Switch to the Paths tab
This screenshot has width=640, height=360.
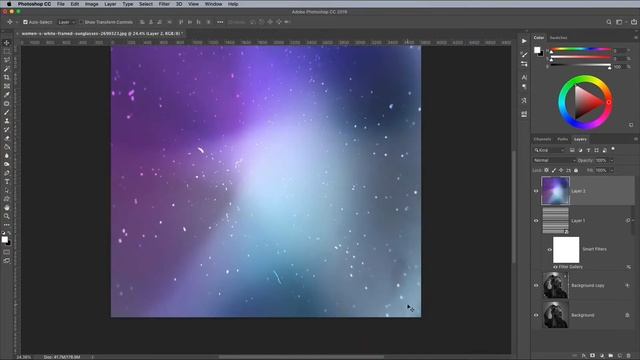pyautogui.click(x=562, y=139)
